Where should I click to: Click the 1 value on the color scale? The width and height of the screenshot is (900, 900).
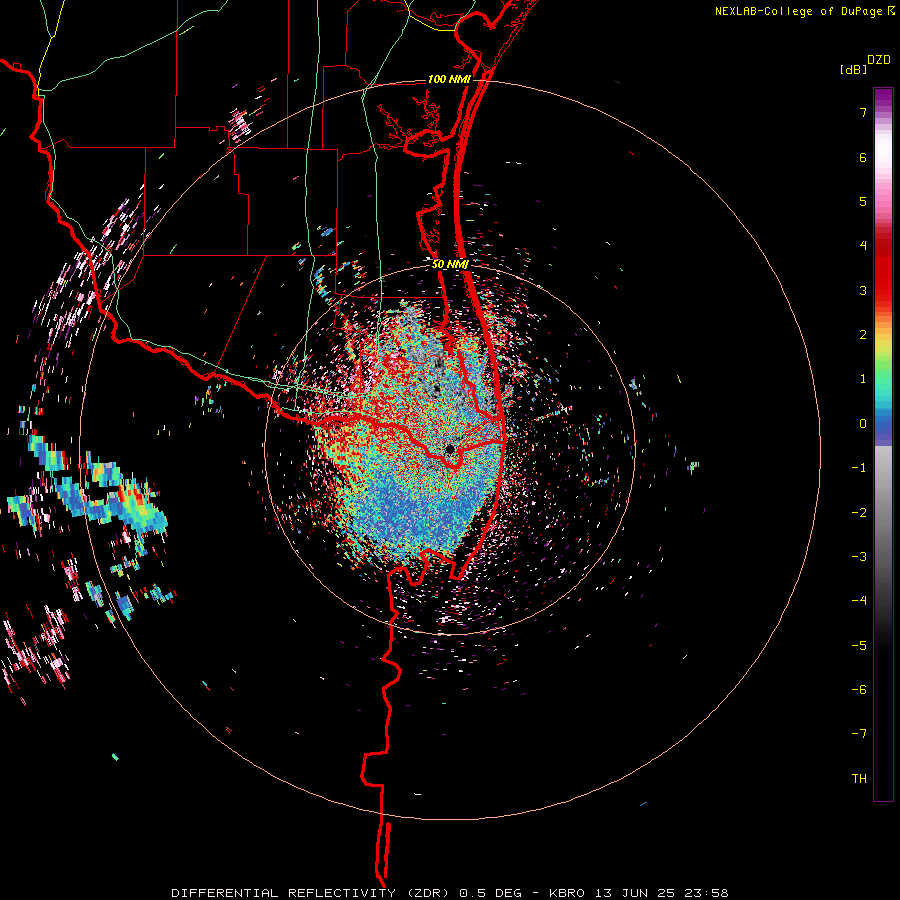[x=863, y=379]
